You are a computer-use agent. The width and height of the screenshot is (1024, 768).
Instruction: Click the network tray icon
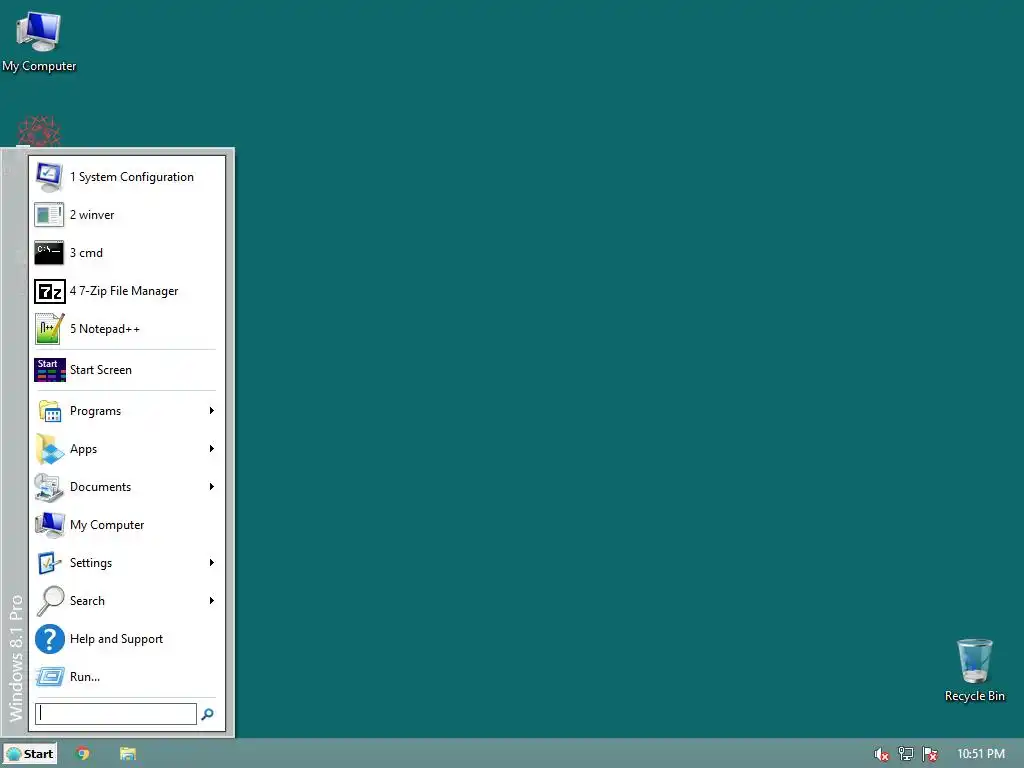click(905, 754)
